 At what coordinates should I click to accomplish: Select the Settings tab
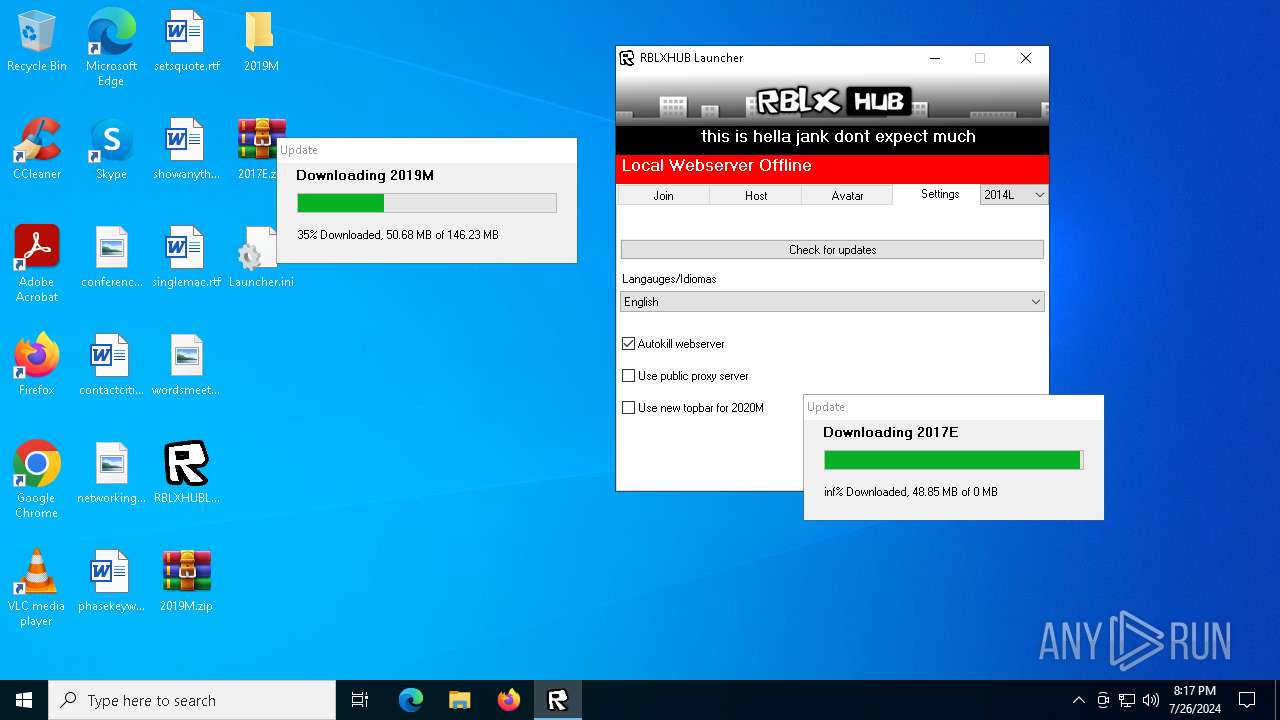click(x=939, y=195)
